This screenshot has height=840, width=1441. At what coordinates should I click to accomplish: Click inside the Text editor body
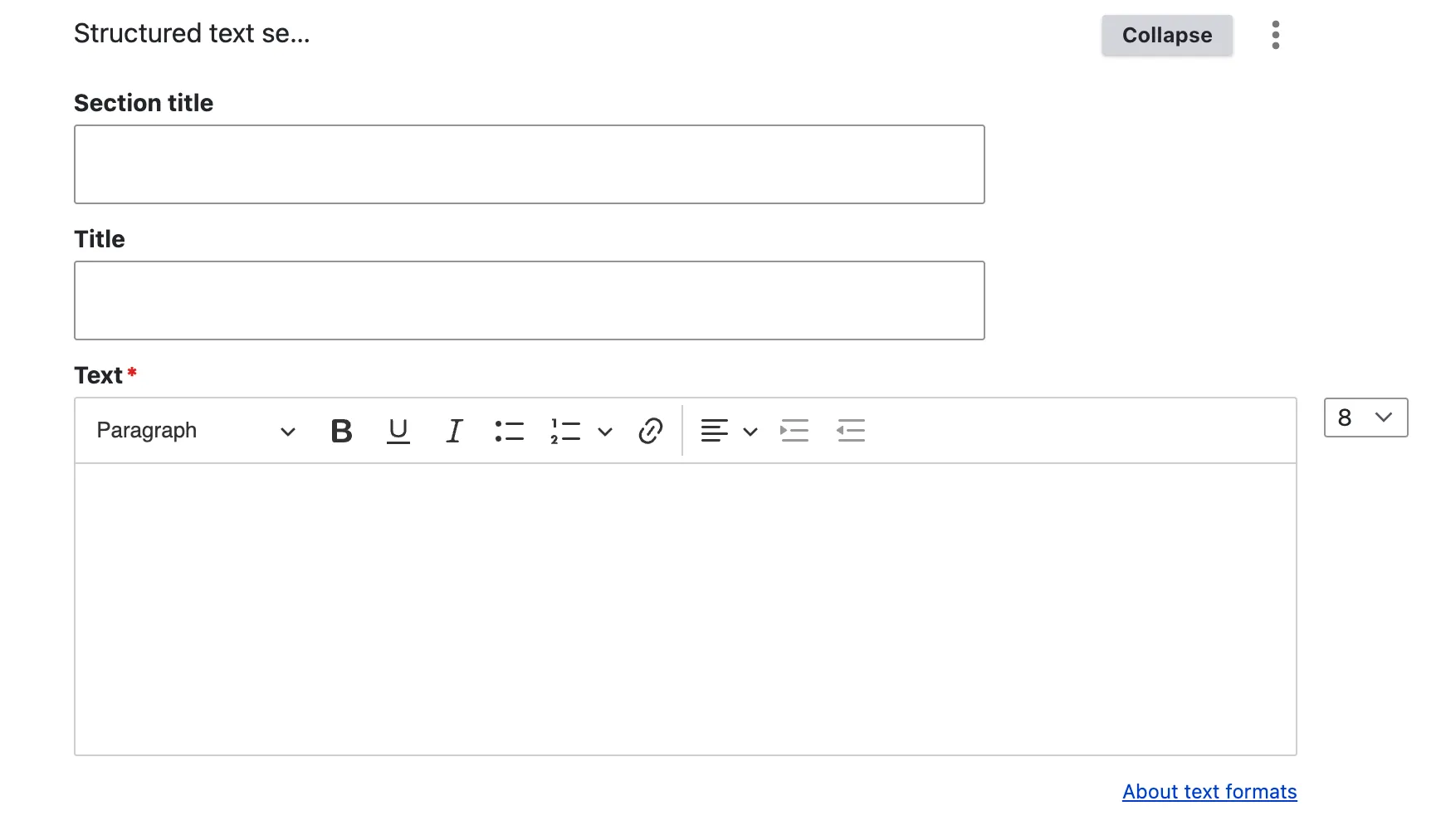click(685, 608)
